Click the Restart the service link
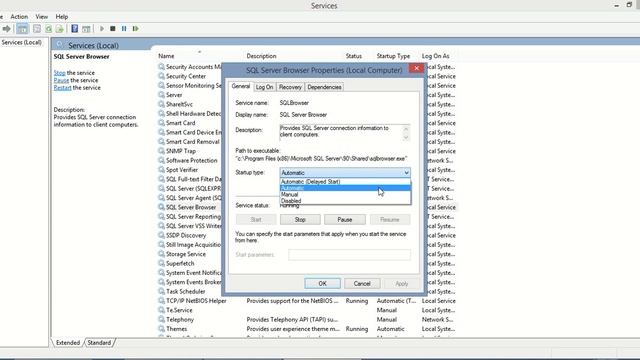Viewport: 640px width, 360px height. pyautogui.click(x=62, y=87)
